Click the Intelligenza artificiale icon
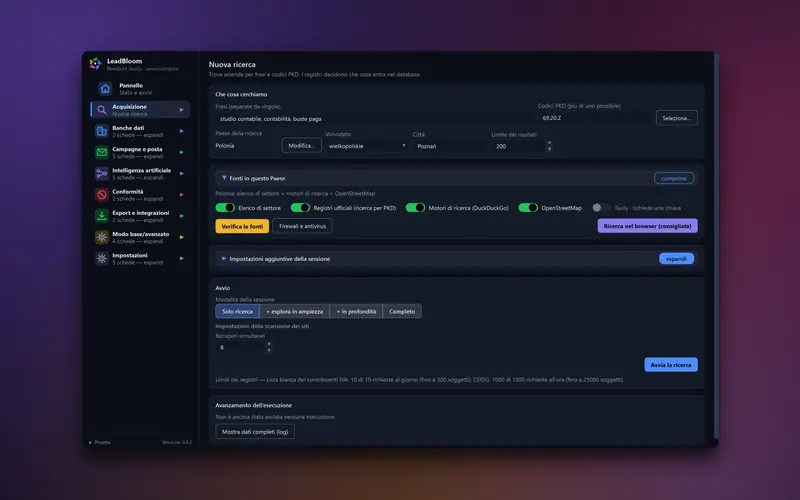This screenshot has width=800, height=500. tap(102, 173)
